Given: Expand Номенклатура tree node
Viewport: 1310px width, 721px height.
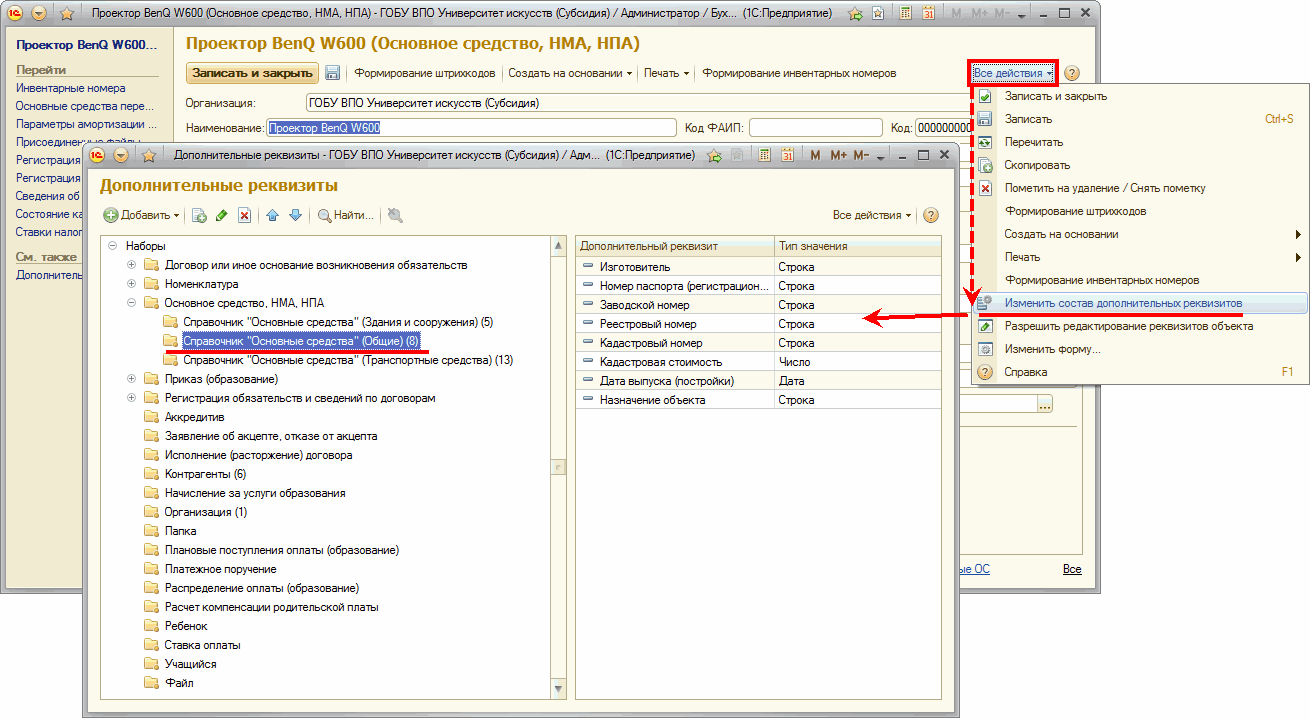Looking at the screenshot, I should (132, 284).
